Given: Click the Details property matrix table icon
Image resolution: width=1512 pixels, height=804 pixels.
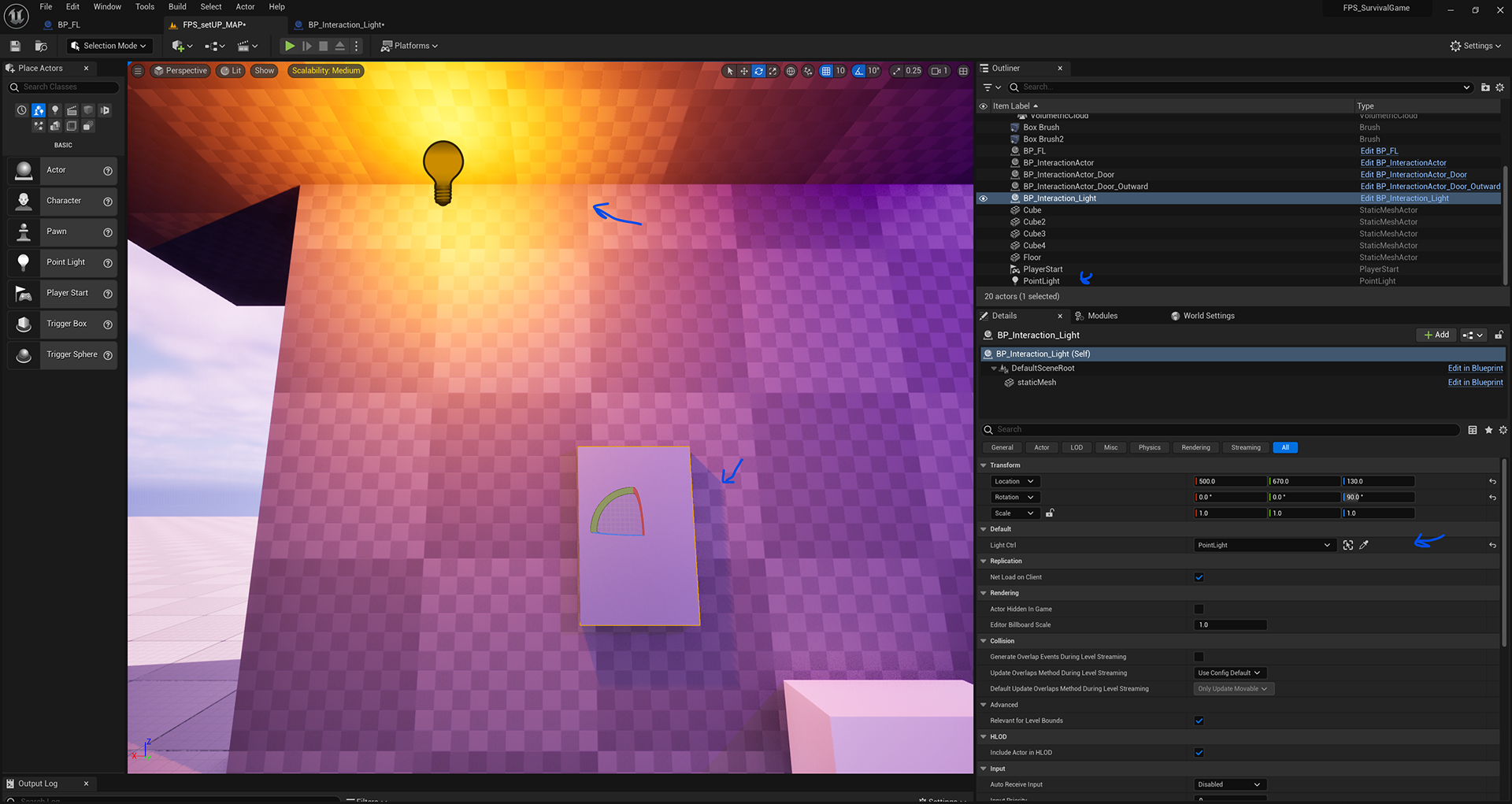Looking at the screenshot, I should pos(1473,430).
